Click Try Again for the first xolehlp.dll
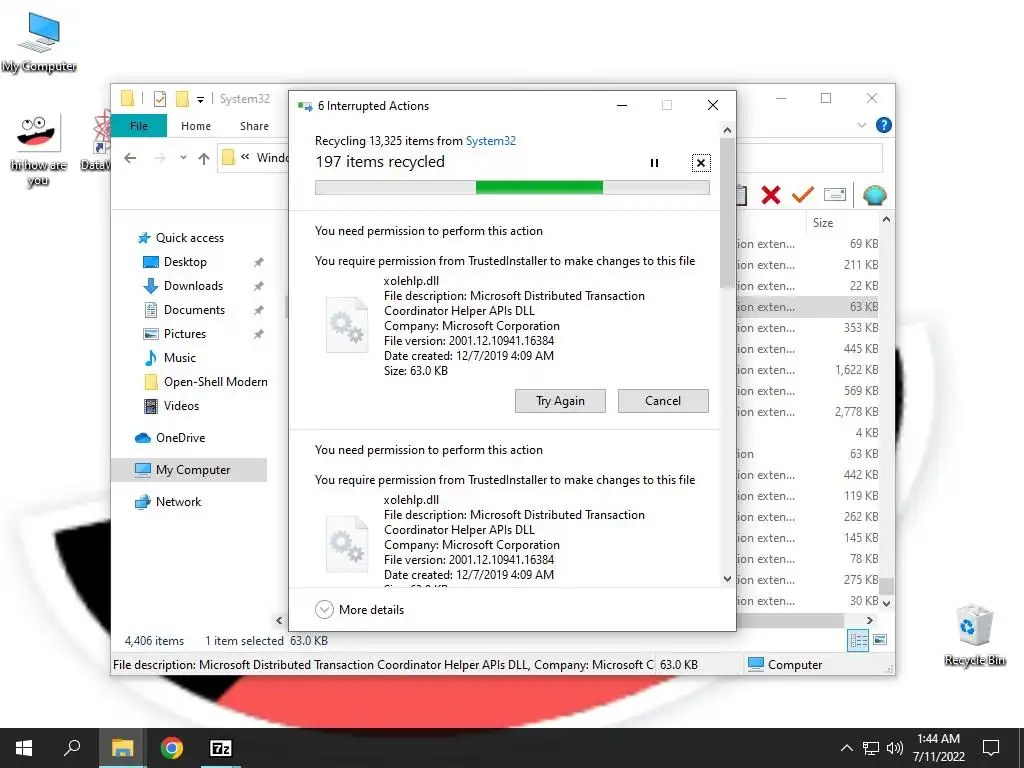The width and height of the screenshot is (1024, 768). coord(560,401)
